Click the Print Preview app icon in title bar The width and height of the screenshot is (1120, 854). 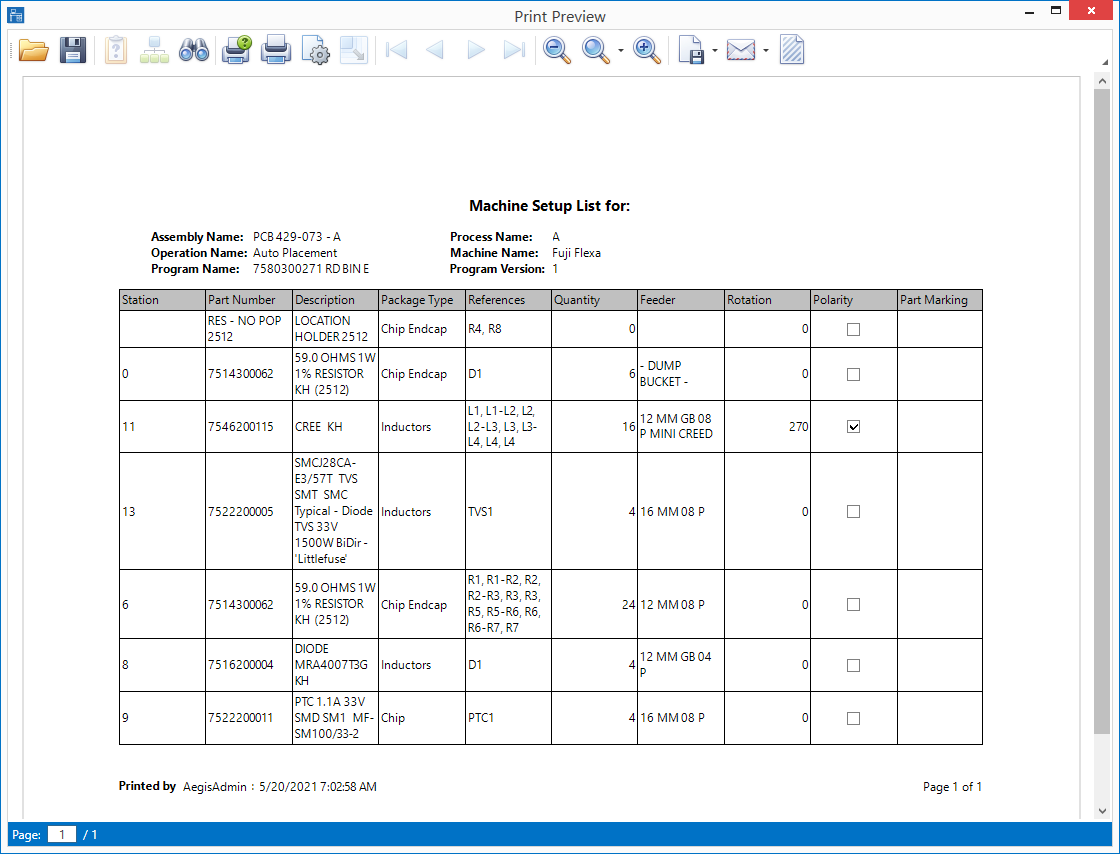[17, 15]
